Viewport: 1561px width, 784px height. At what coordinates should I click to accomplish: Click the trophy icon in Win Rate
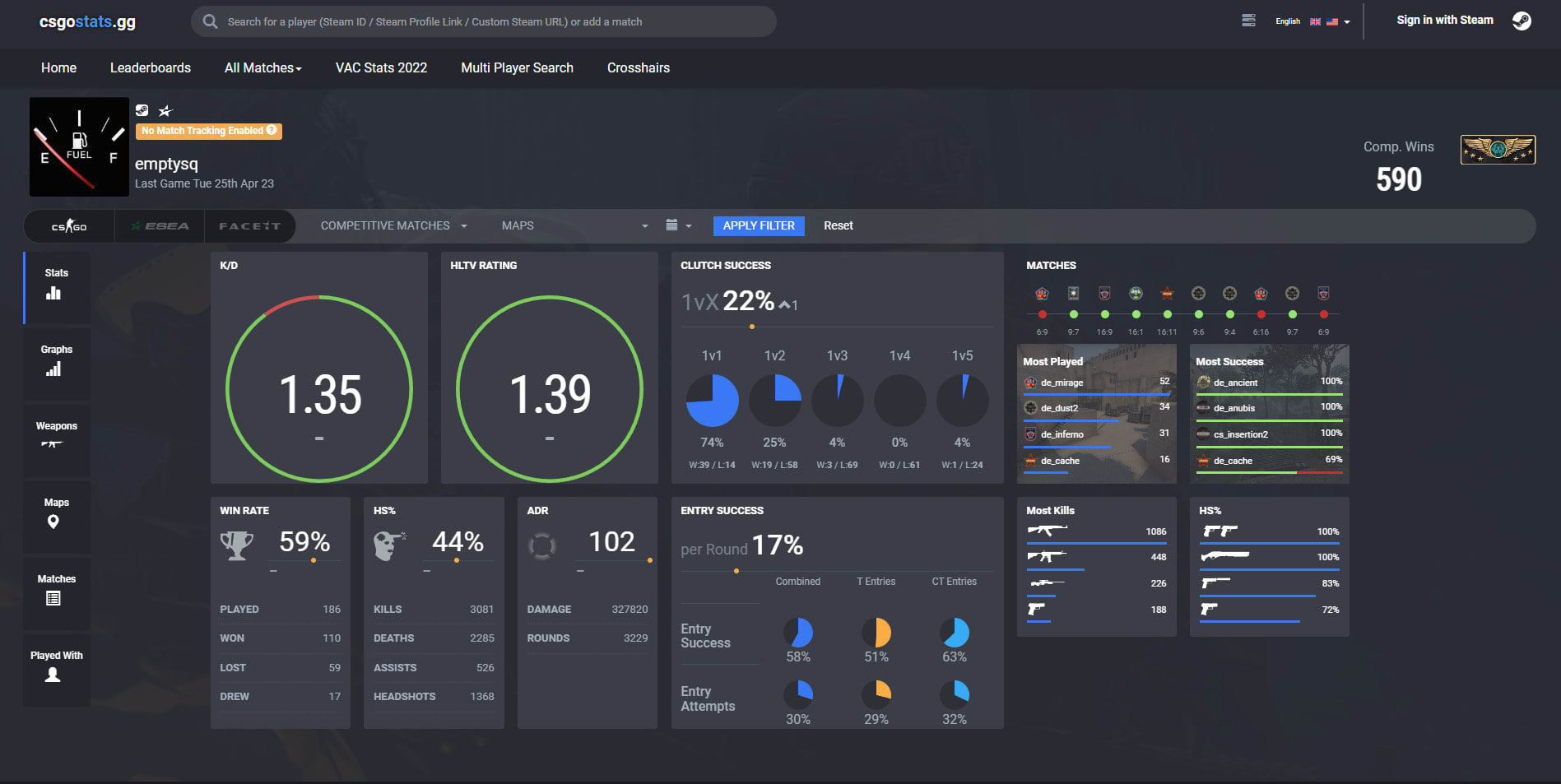coord(237,545)
